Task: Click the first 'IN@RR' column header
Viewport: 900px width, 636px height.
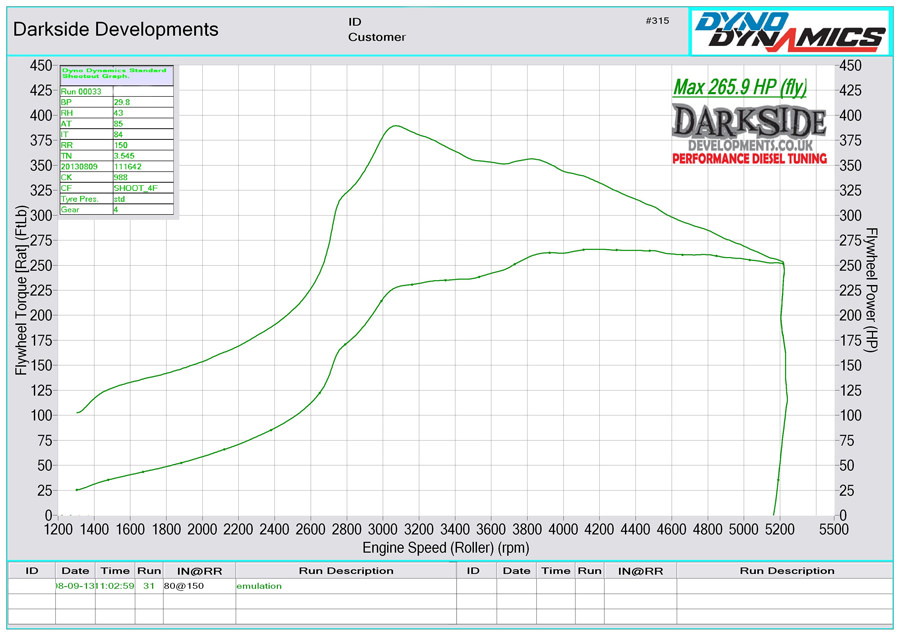Action: 199,571
